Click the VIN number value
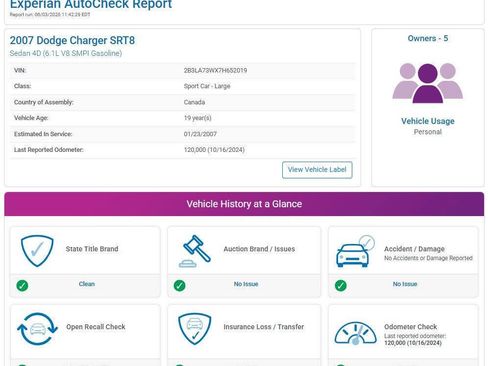This screenshot has height=366, width=488. point(215,70)
